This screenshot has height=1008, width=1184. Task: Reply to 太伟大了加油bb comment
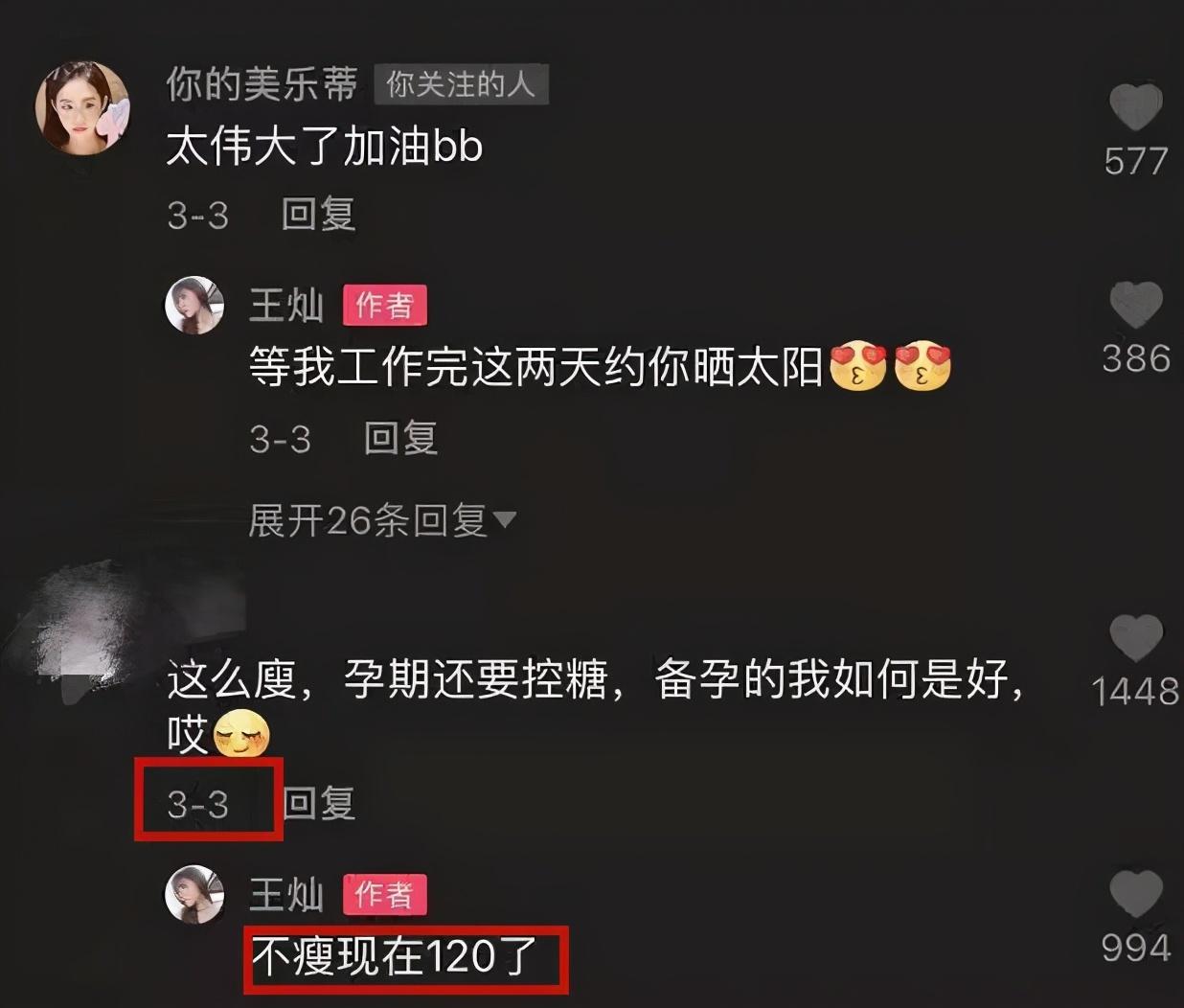pyautogui.click(x=318, y=215)
